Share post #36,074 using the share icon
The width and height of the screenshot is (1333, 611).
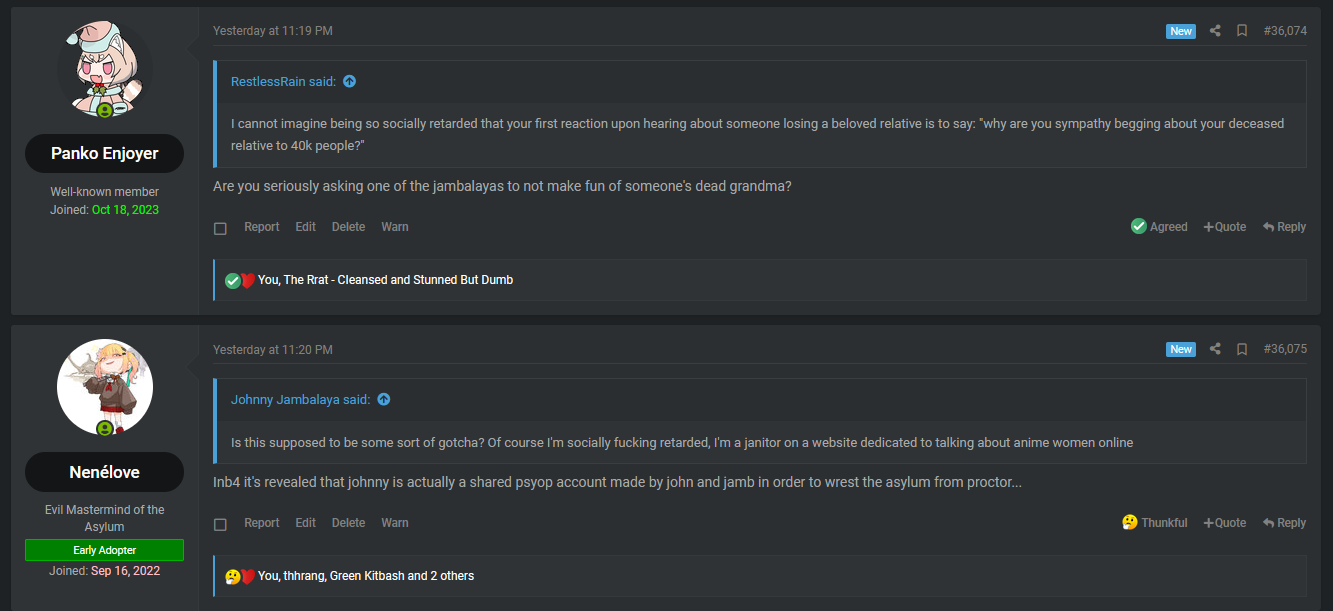click(1215, 31)
